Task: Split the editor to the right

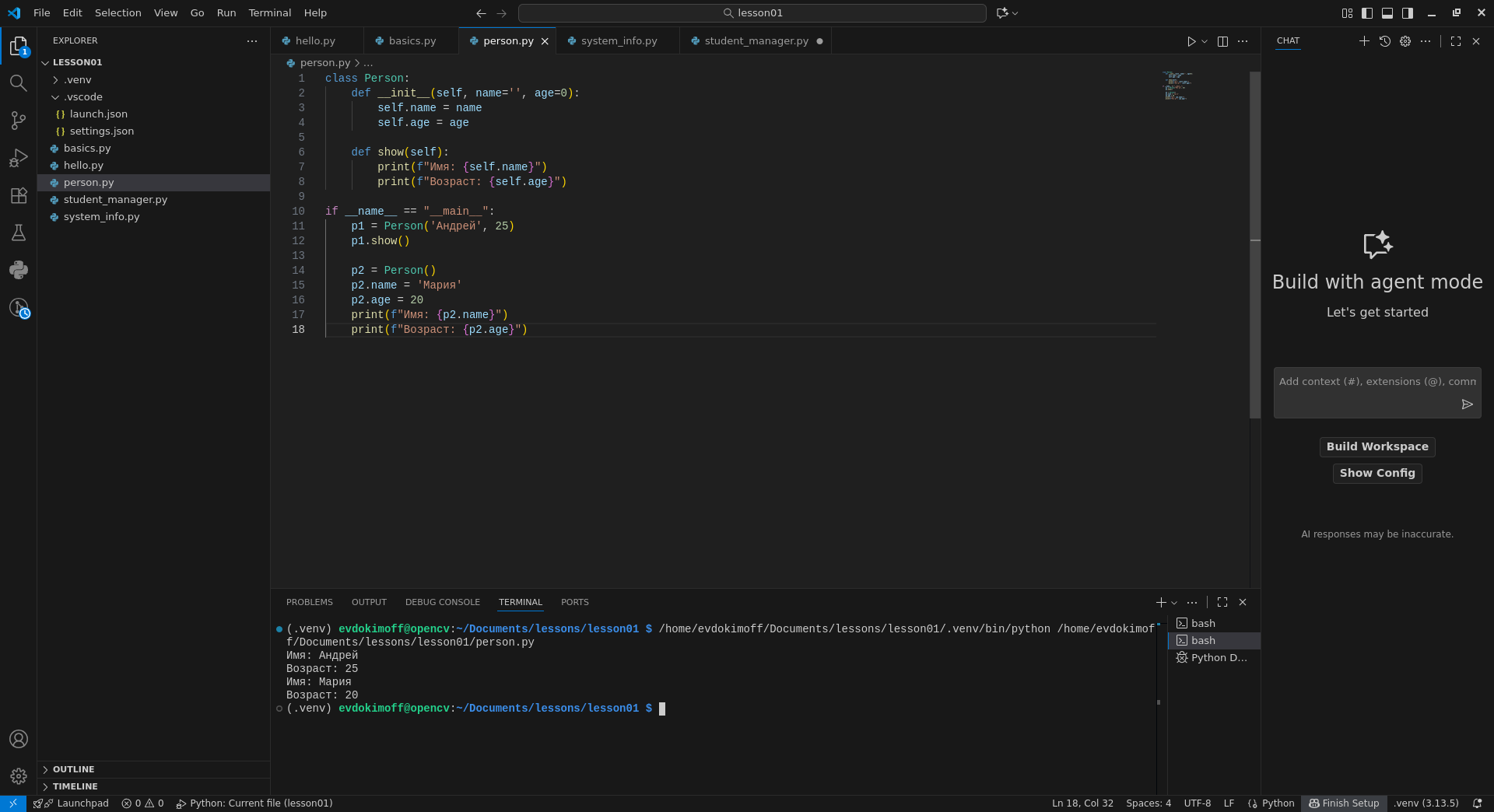Action: click(1222, 41)
